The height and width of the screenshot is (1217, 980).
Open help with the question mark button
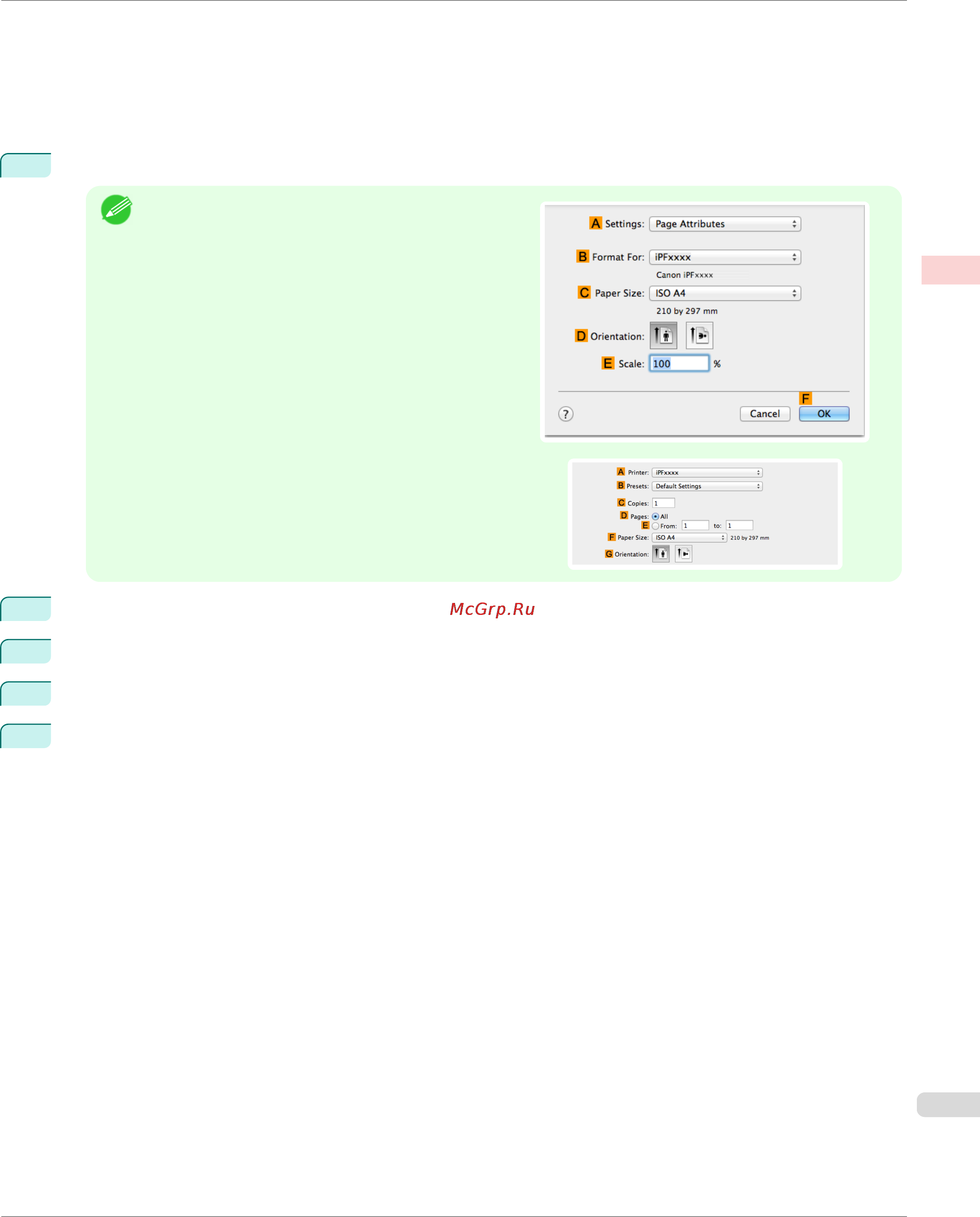(566, 414)
